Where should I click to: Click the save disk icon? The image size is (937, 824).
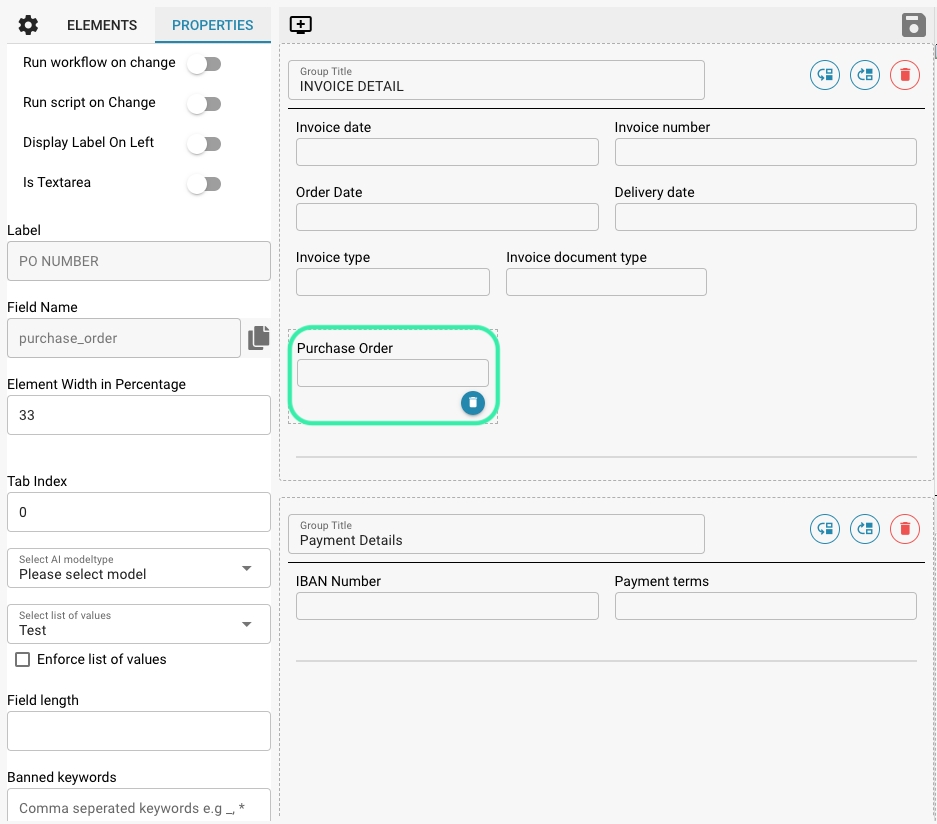[x=913, y=25]
